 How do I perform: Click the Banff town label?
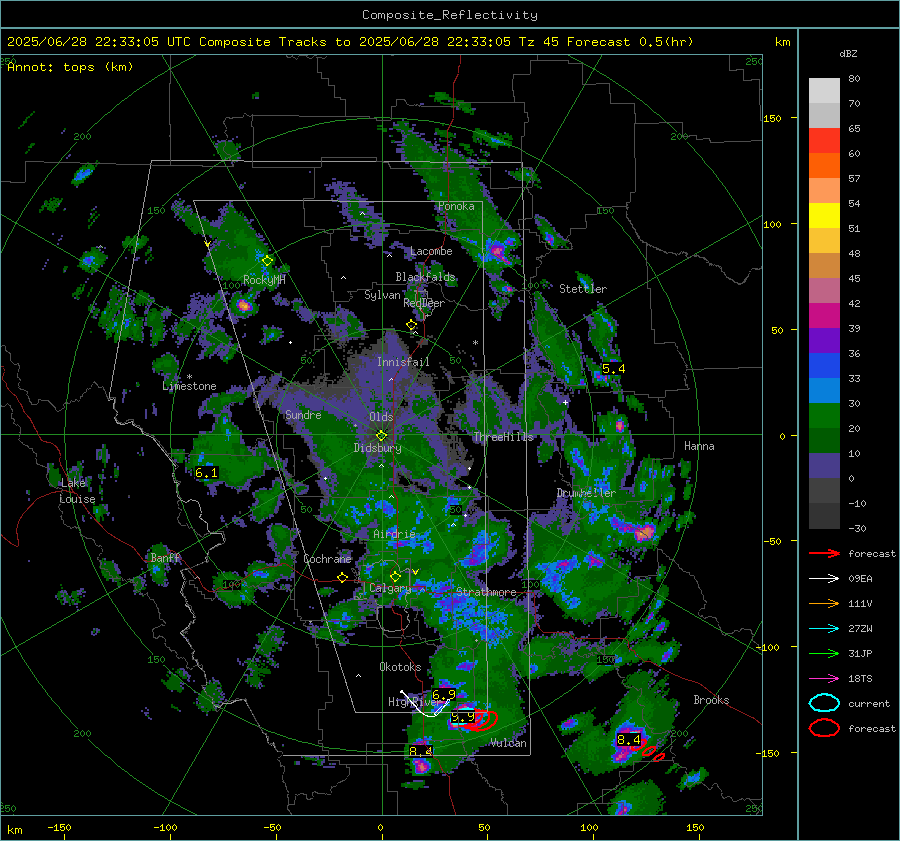coord(165,558)
